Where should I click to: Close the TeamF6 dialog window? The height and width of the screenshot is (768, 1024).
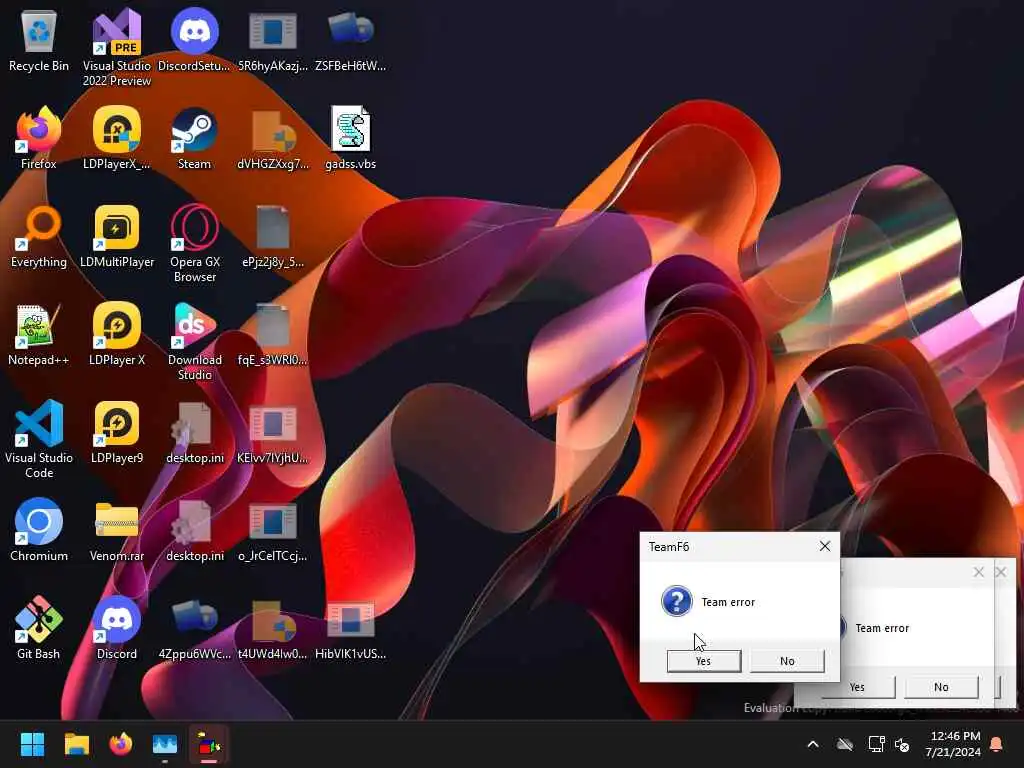click(x=825, y=546)
